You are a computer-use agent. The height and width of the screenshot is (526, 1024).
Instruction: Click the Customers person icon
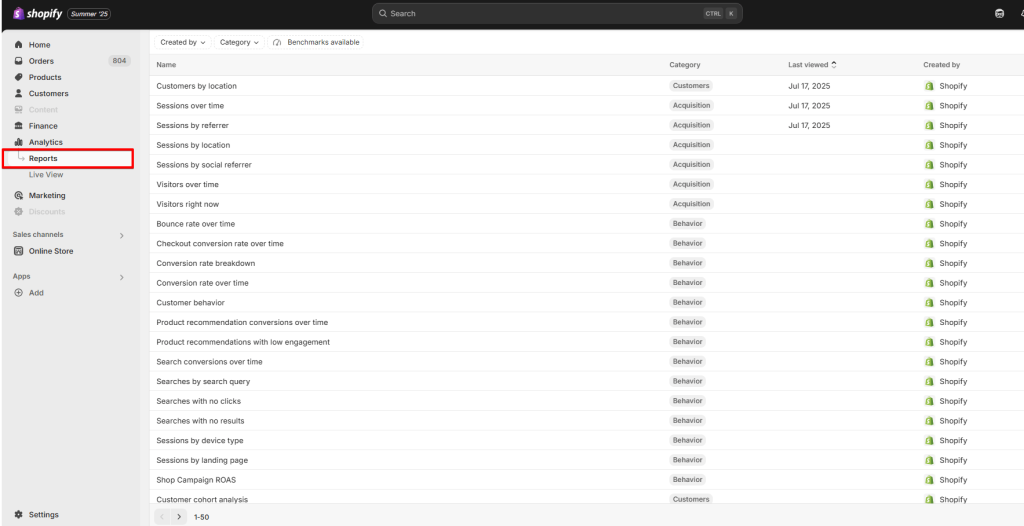[18, 93]
